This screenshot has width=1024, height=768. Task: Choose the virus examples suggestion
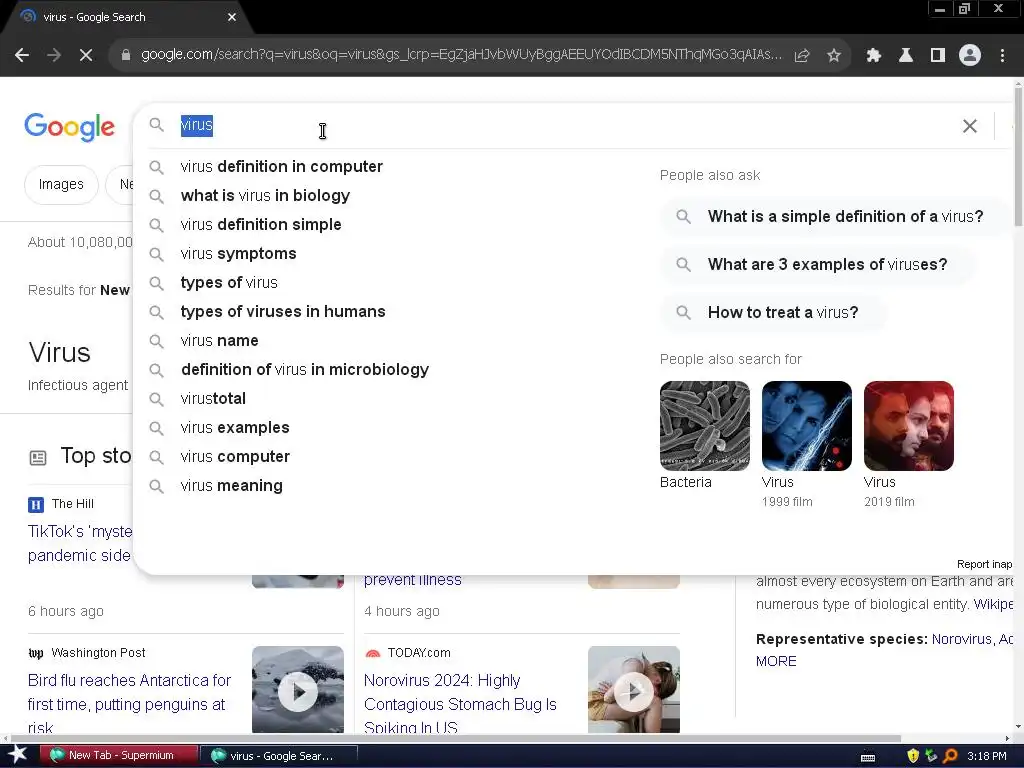coord(235,427)
